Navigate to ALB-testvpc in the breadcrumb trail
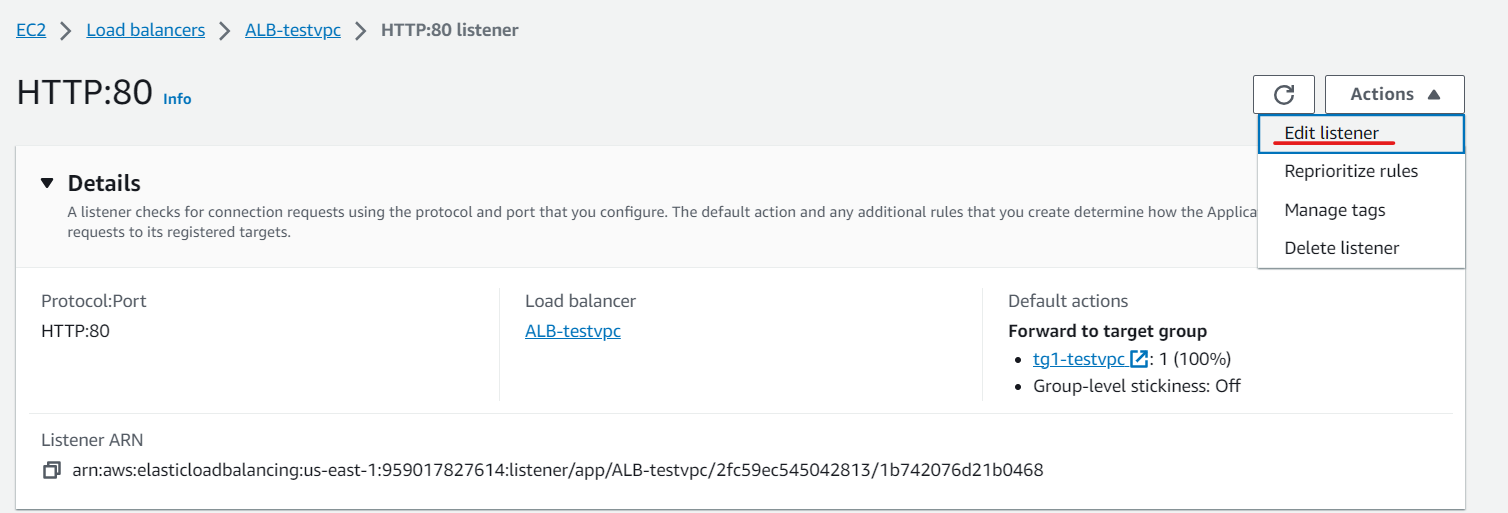The image size is (1508, 513). coord(293,30)
